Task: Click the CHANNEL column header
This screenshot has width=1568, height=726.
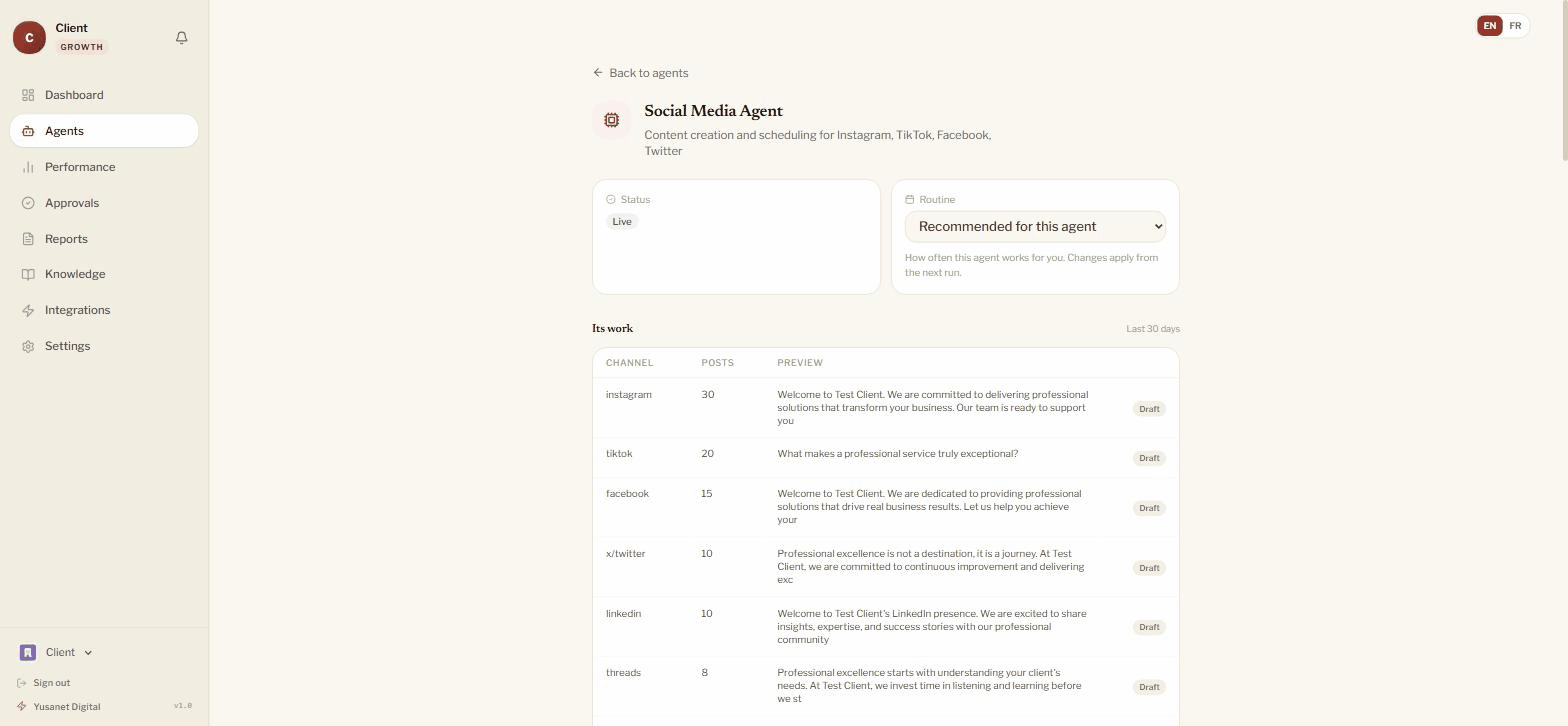Action: click(629, 363)
